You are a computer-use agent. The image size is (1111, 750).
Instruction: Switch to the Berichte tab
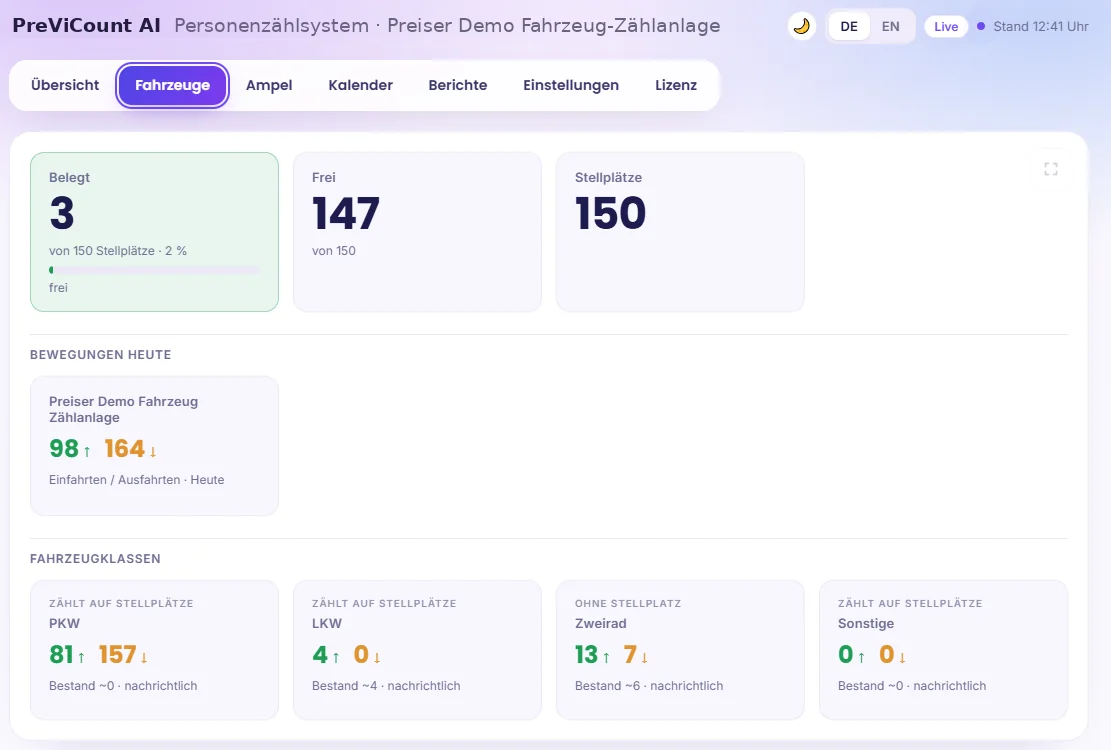point(458,85)
